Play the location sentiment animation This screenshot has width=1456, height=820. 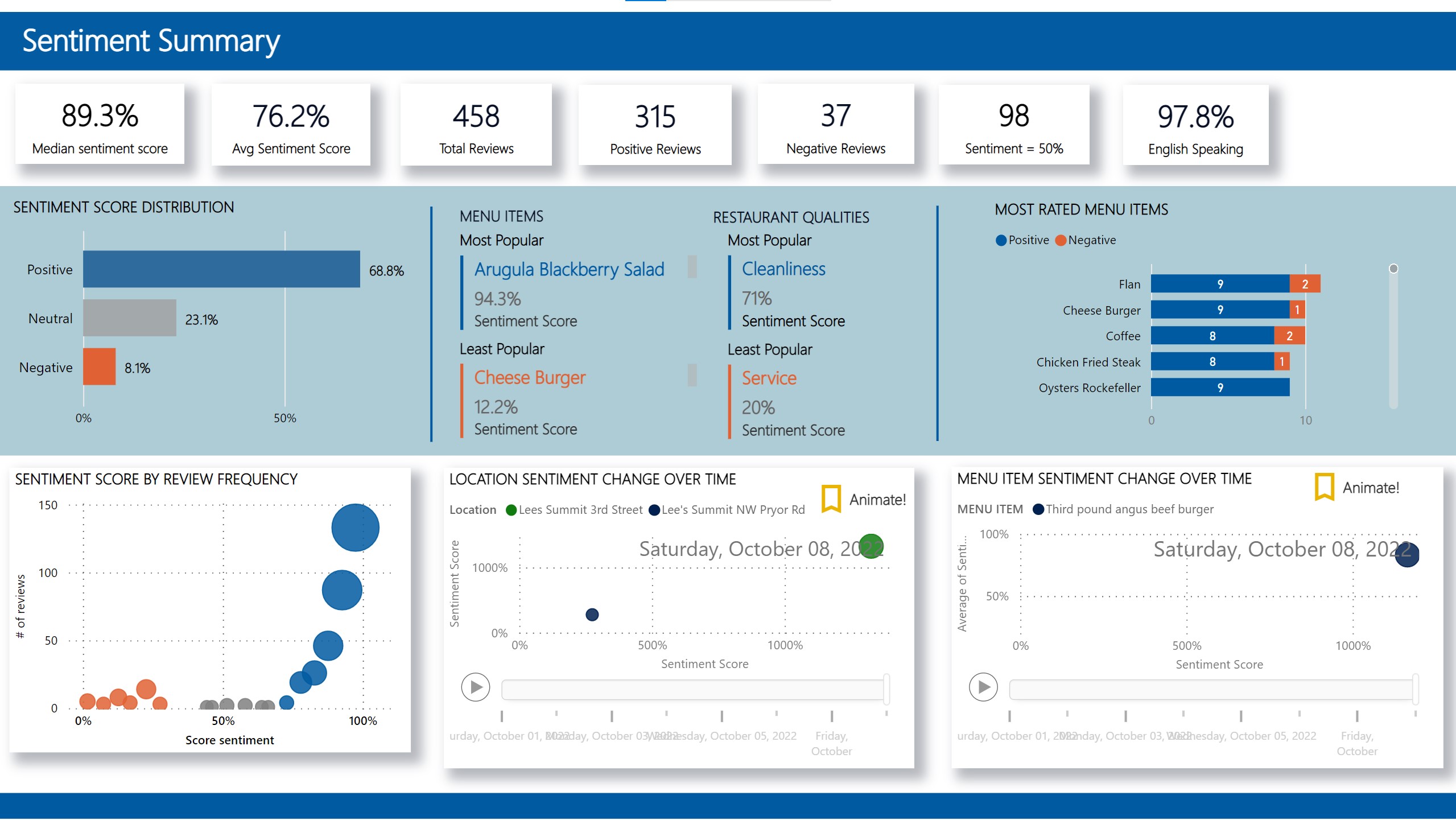[476, 687]
